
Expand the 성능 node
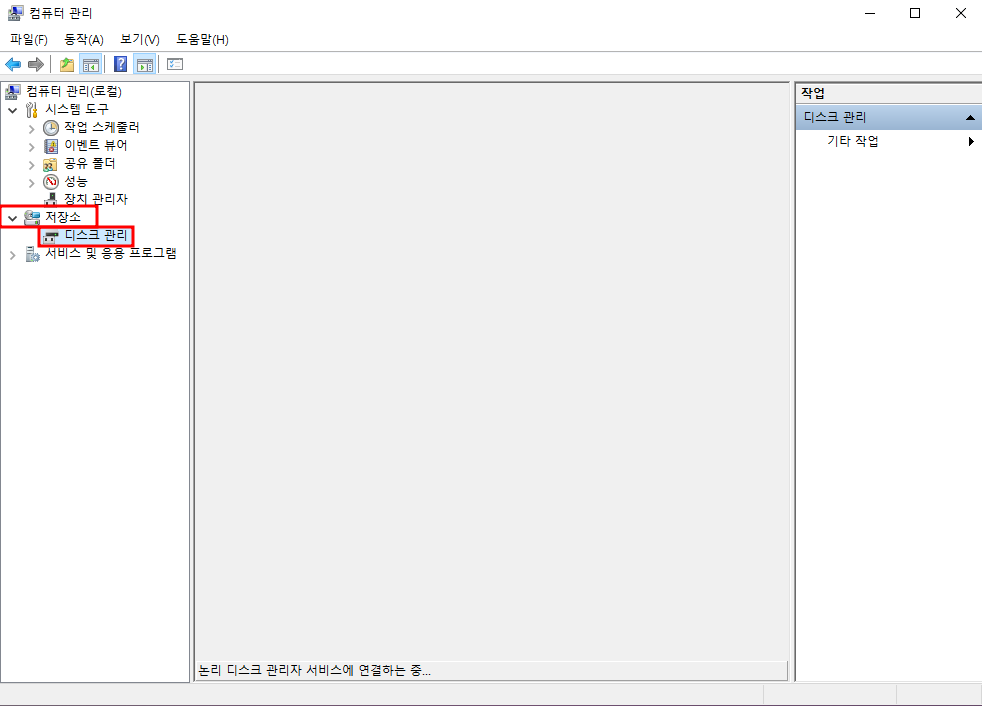coord(31,183)
